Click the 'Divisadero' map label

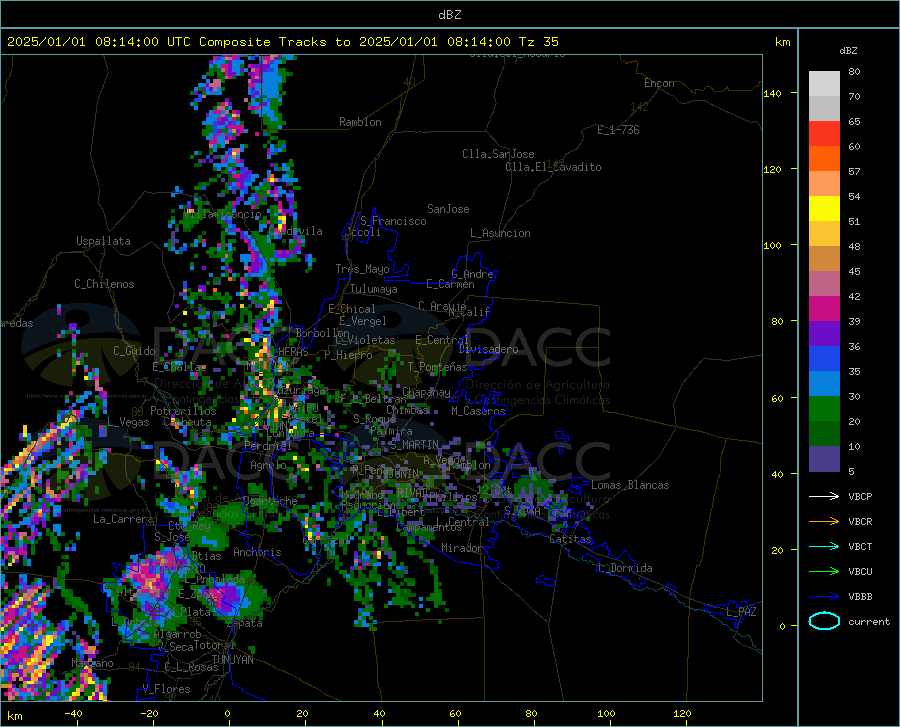click(488, 349)
